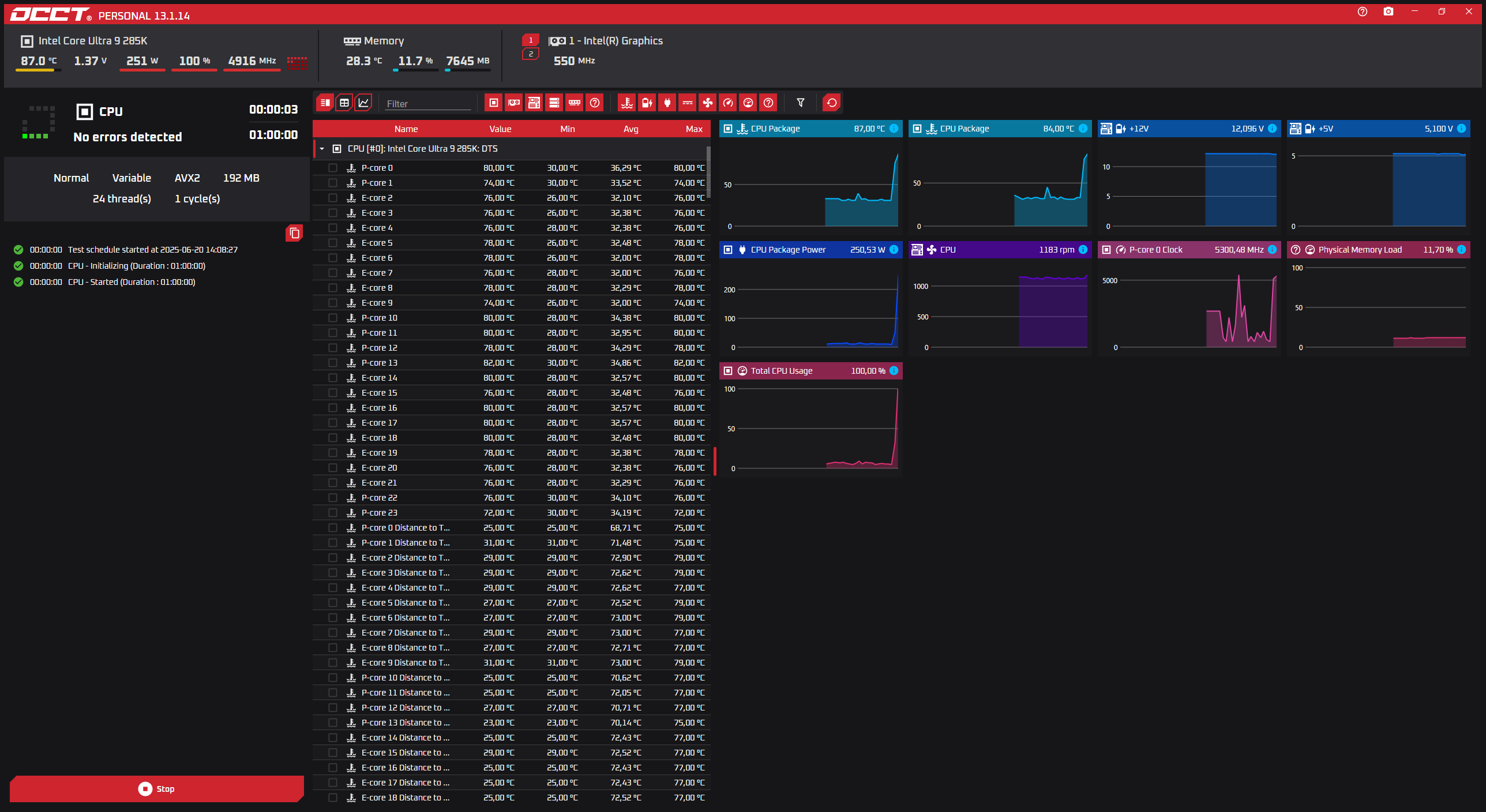Toggle power plug sensor filter
Screen dimensions: 1486x812
[667, 103]
